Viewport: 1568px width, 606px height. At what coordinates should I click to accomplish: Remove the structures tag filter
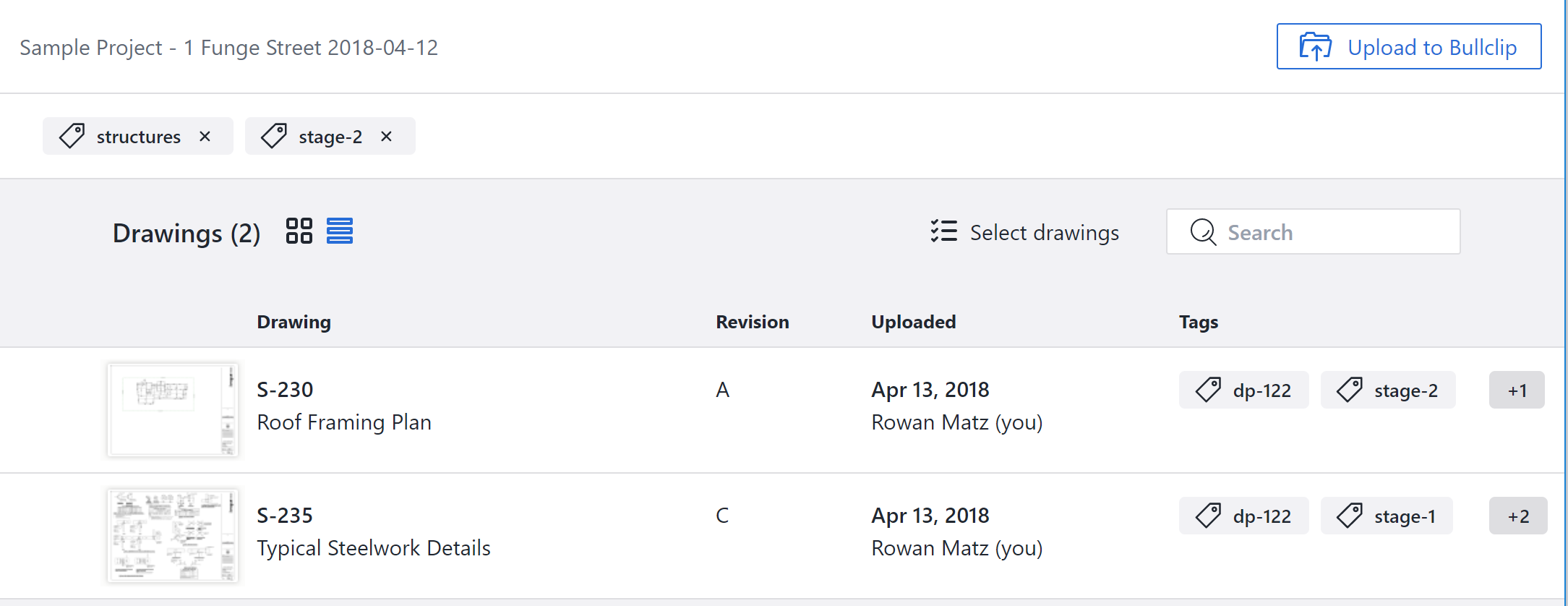pyautogui.click(x=205, y=137)
